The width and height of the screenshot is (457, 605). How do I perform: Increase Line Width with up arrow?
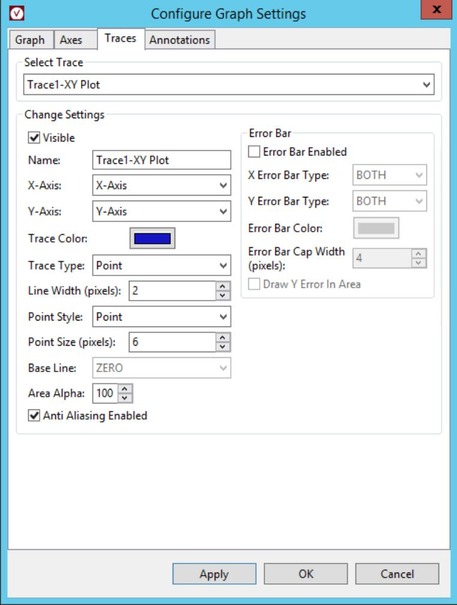223,286
